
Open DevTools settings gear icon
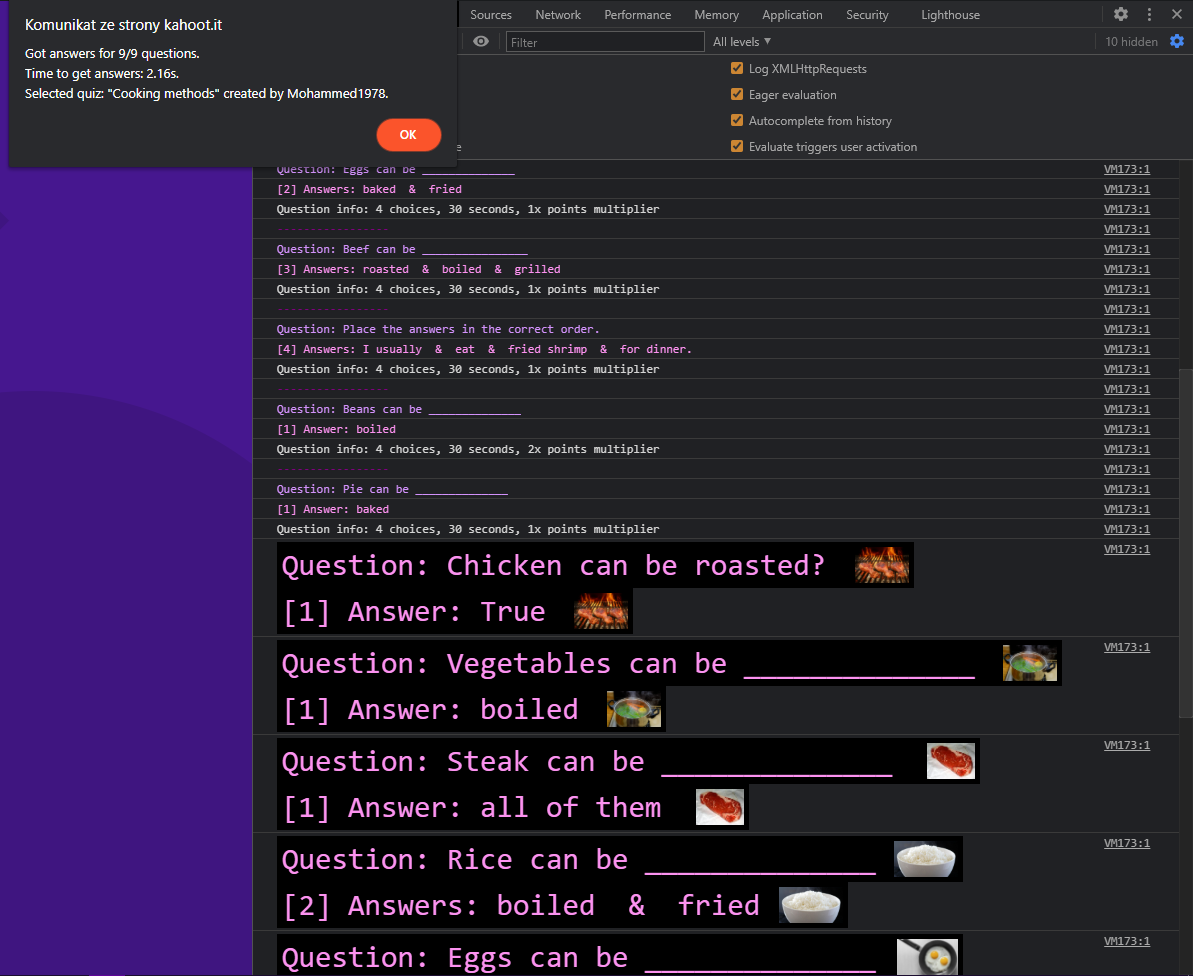(1121, 14)
